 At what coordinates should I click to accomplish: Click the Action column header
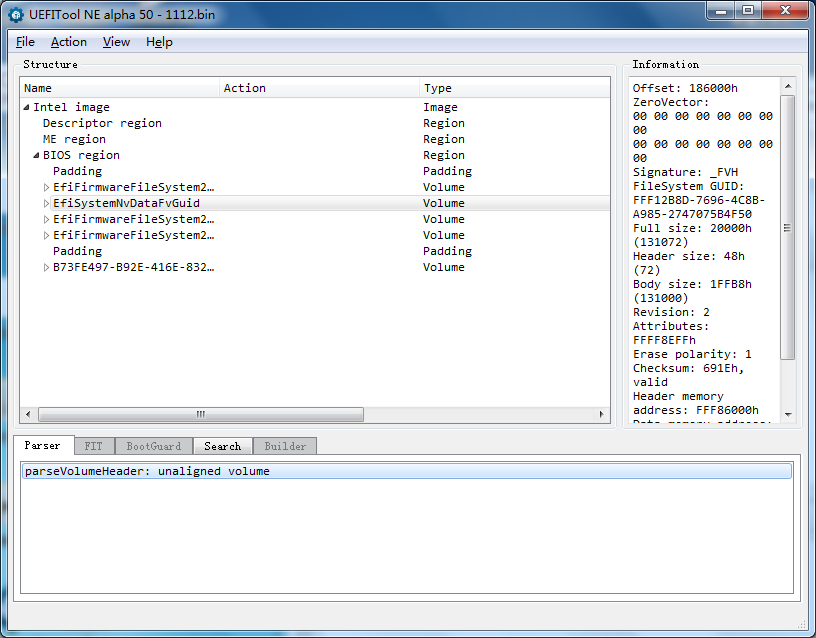pyautogui.click(x=319, y=88)
